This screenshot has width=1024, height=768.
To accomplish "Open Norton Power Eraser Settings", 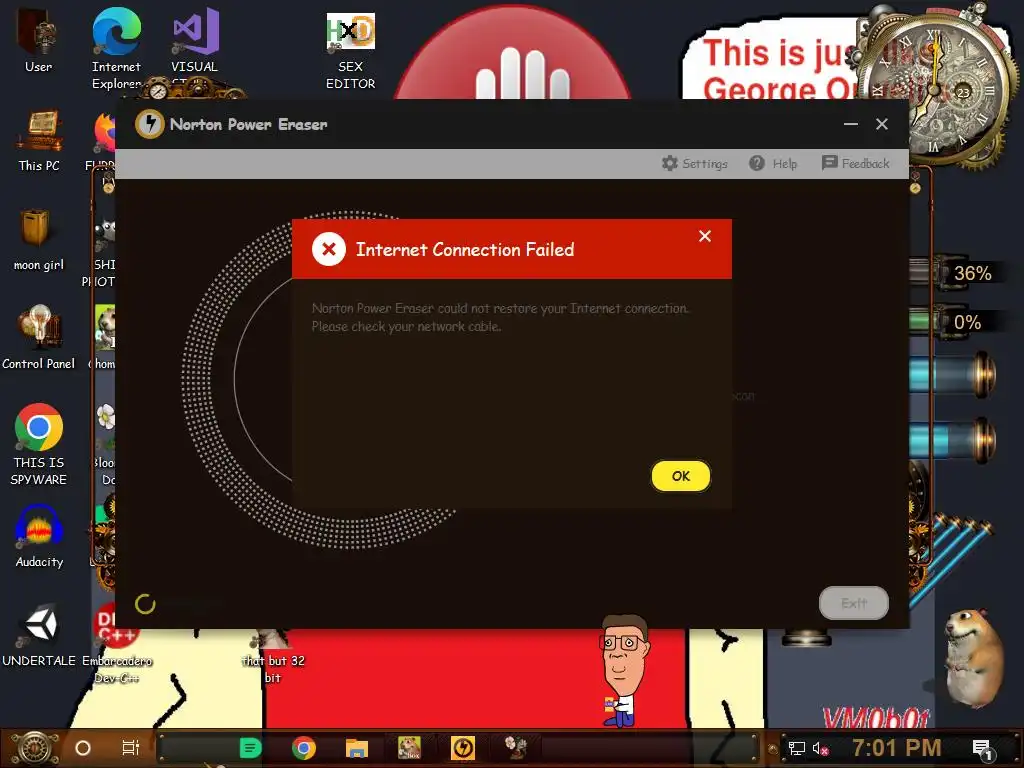I will (694, 163).
